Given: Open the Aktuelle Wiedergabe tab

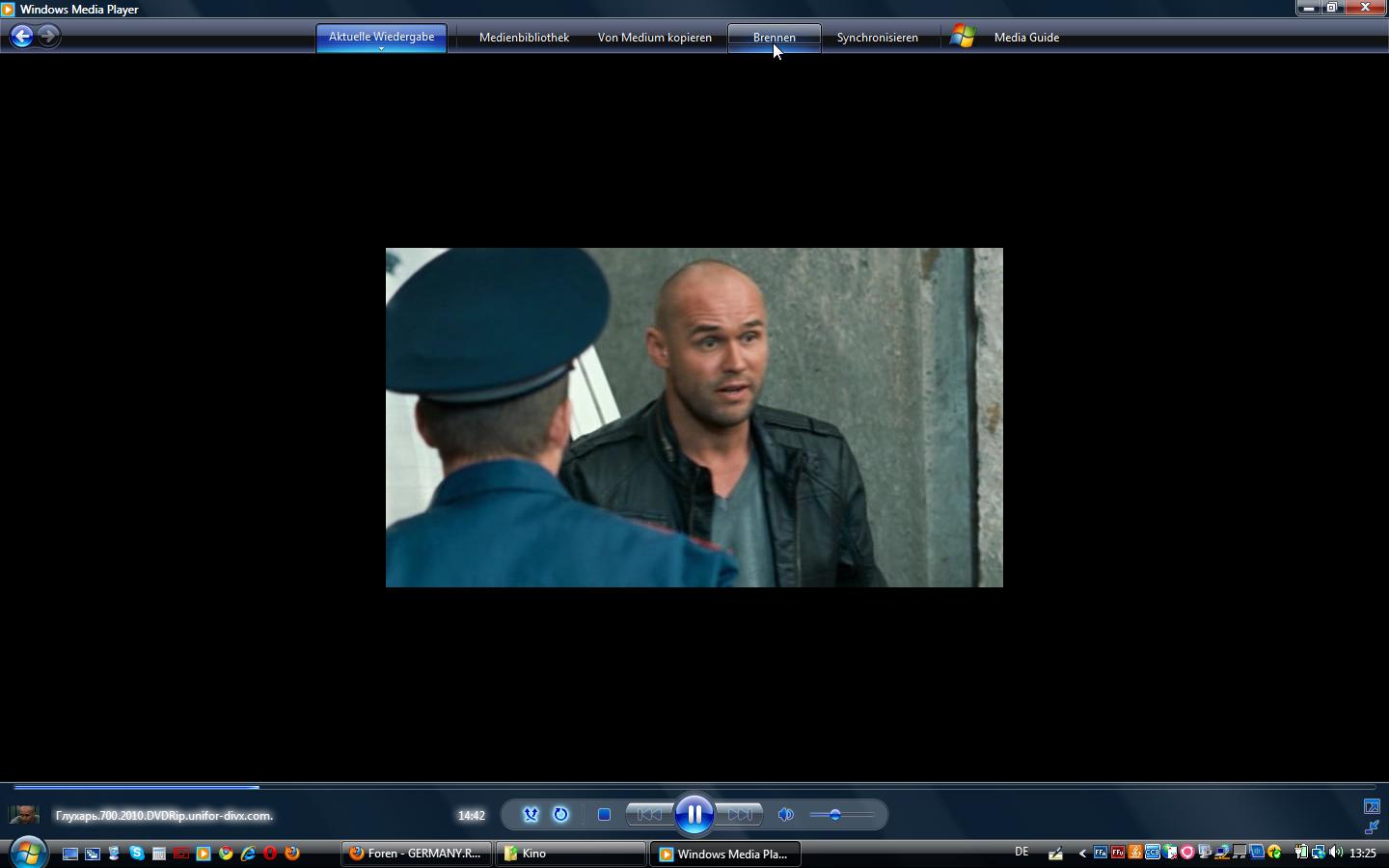Looking at the screenshot, I should coord(381,37).
